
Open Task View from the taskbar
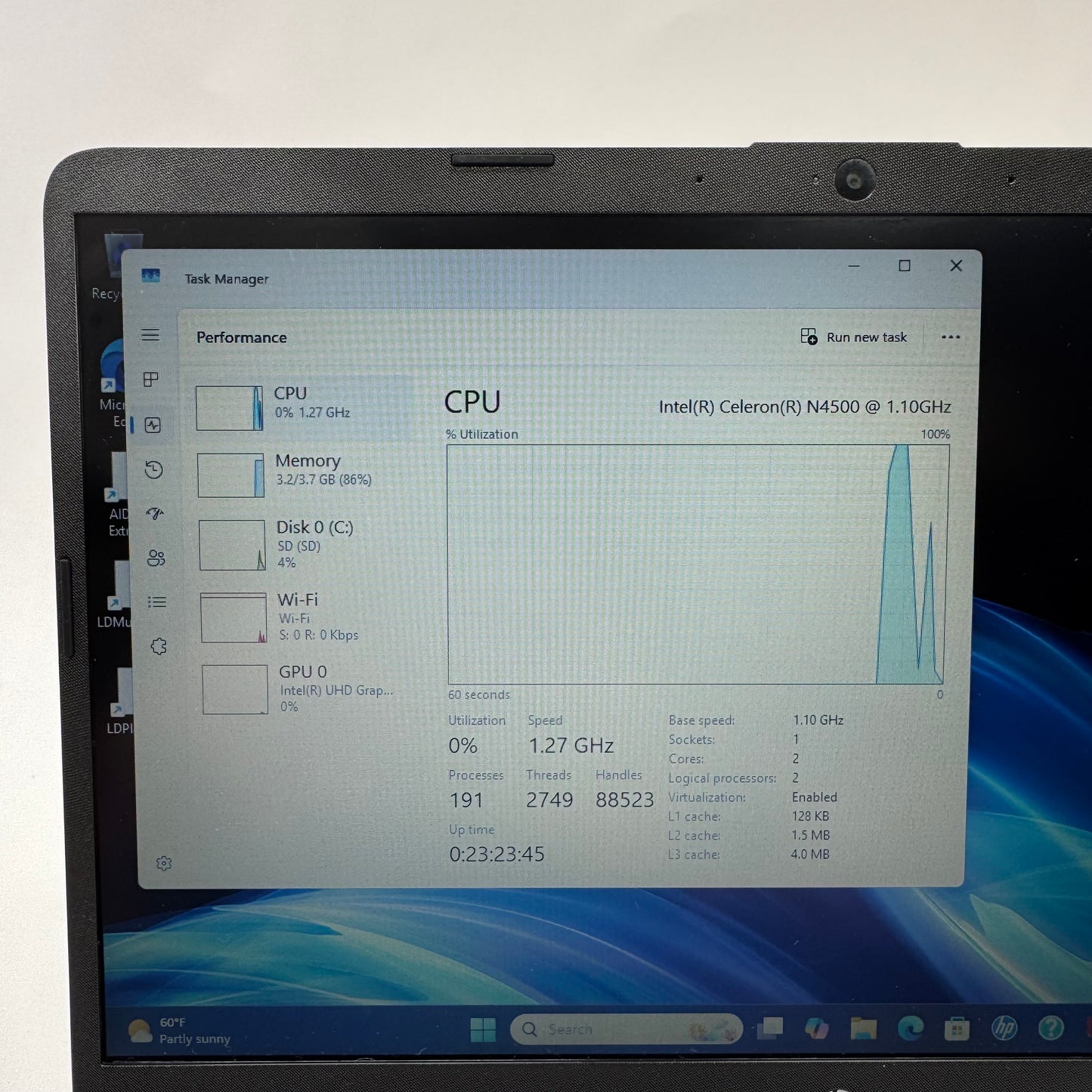coord(771,1028)
